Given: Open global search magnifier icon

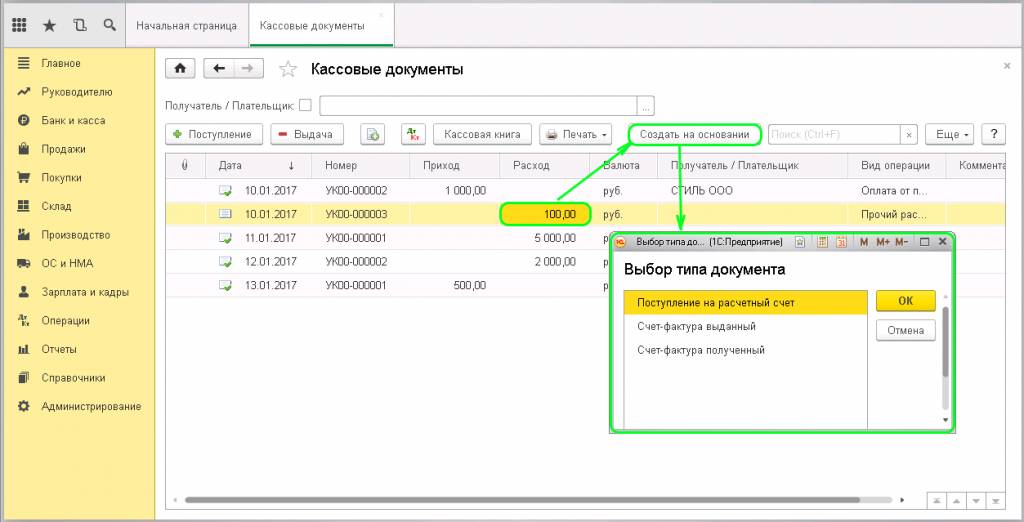Looking at the screenshot, I should (110, 25).
